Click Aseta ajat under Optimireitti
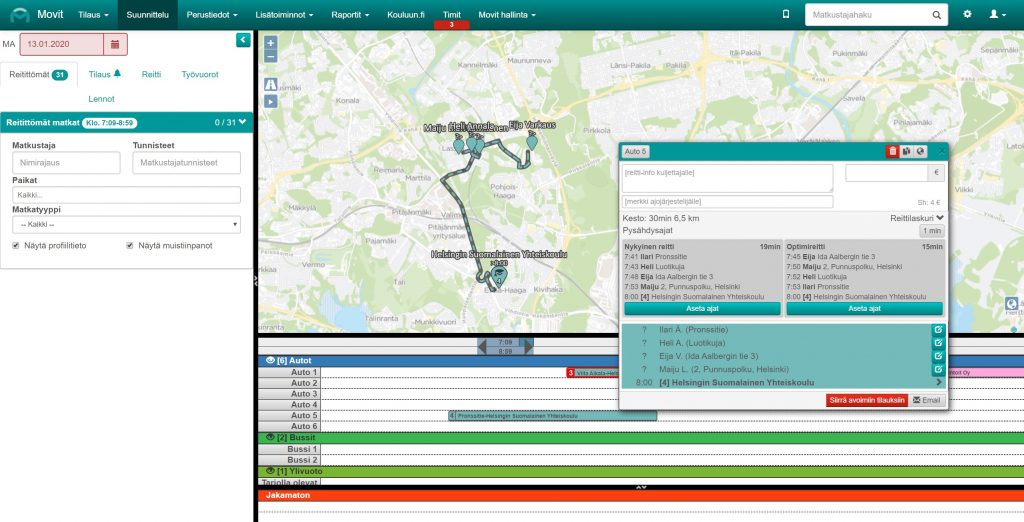Screen dimensions: 1024x522 click(x=864, y=309)
